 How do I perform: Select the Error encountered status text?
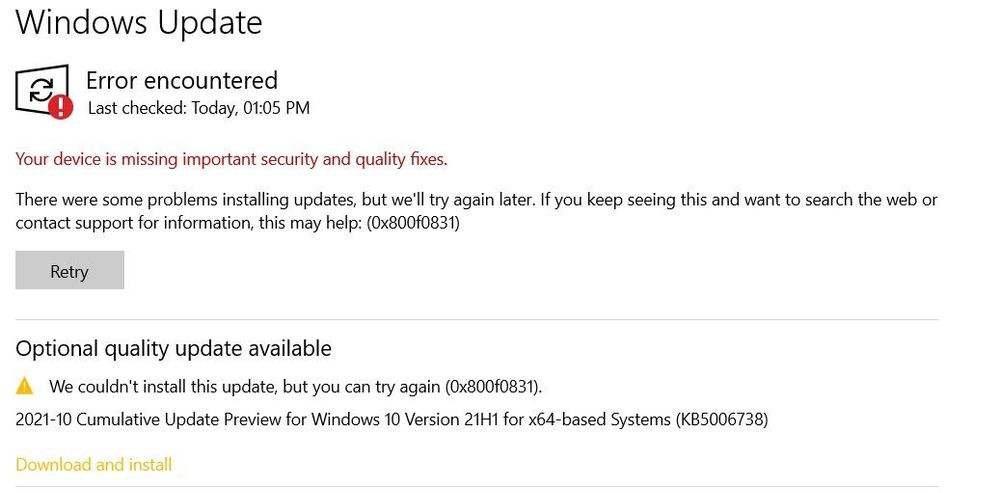point(181,80)
